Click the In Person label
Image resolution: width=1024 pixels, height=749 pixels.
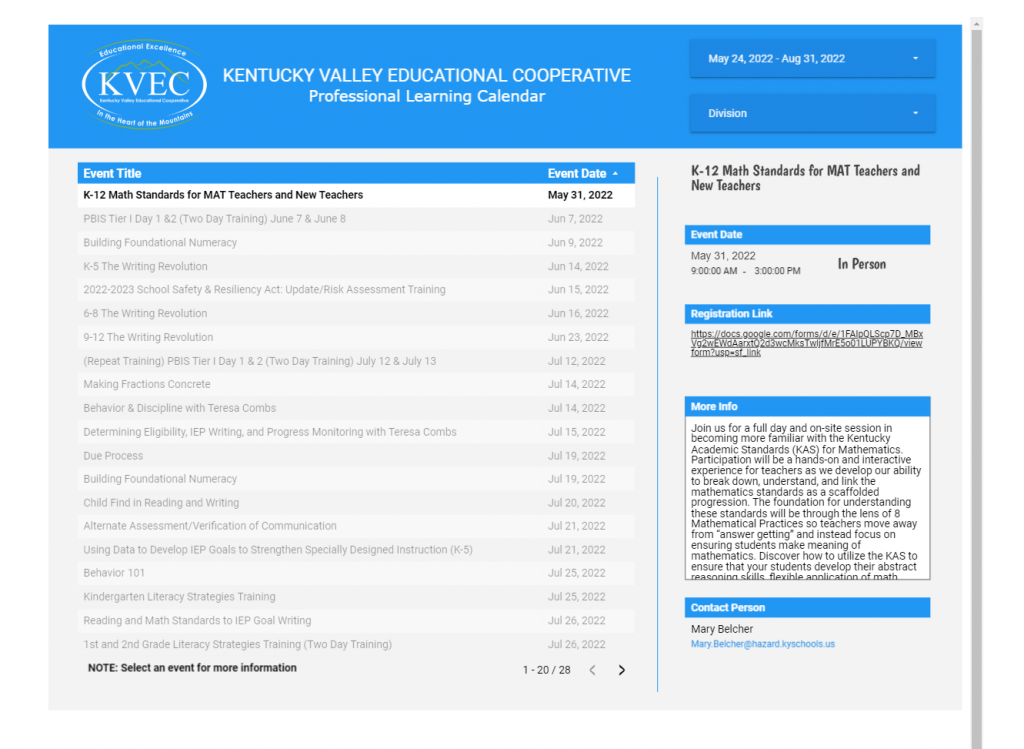(x=861, y=264)
